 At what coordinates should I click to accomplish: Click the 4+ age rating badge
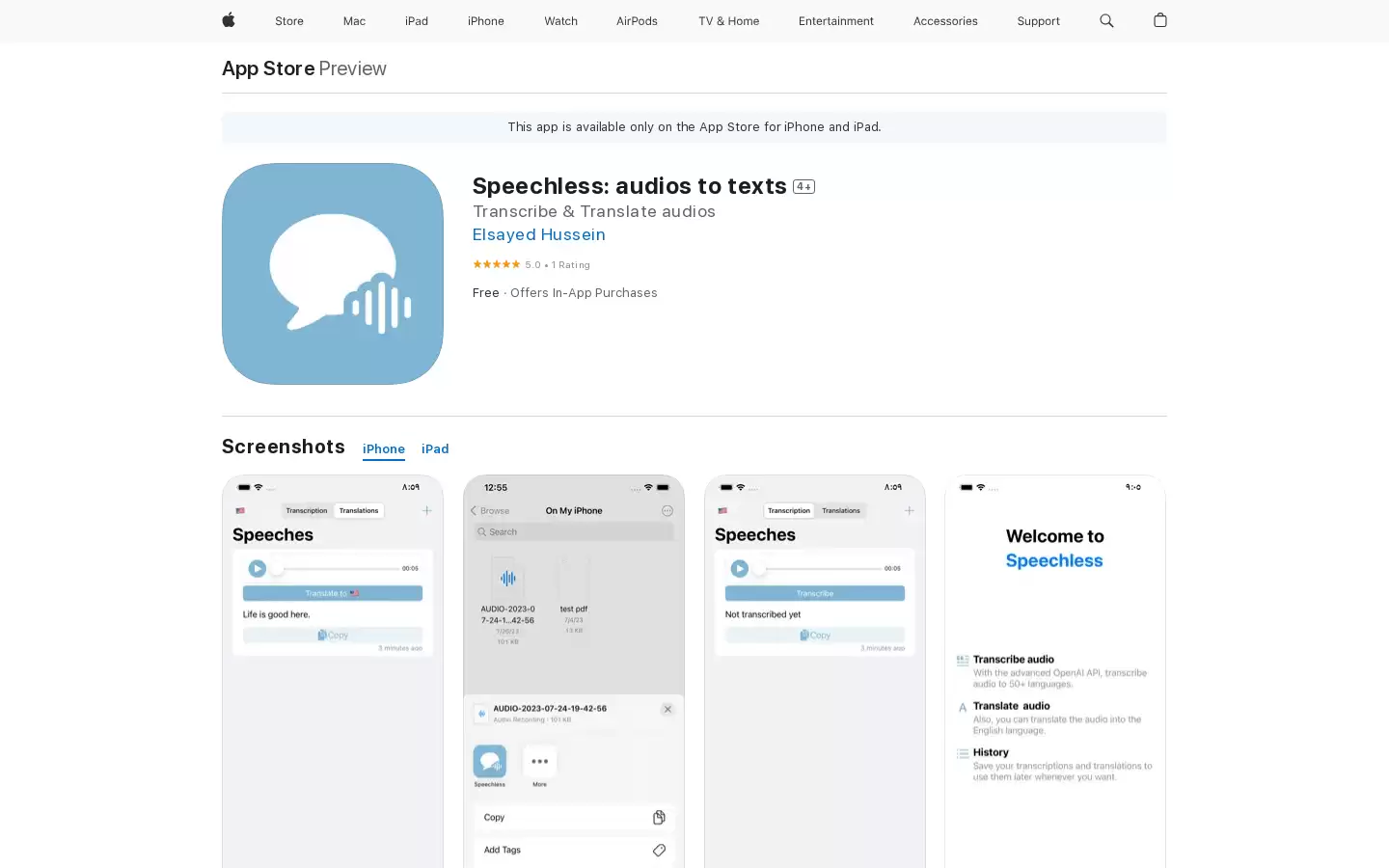point(803,187)
